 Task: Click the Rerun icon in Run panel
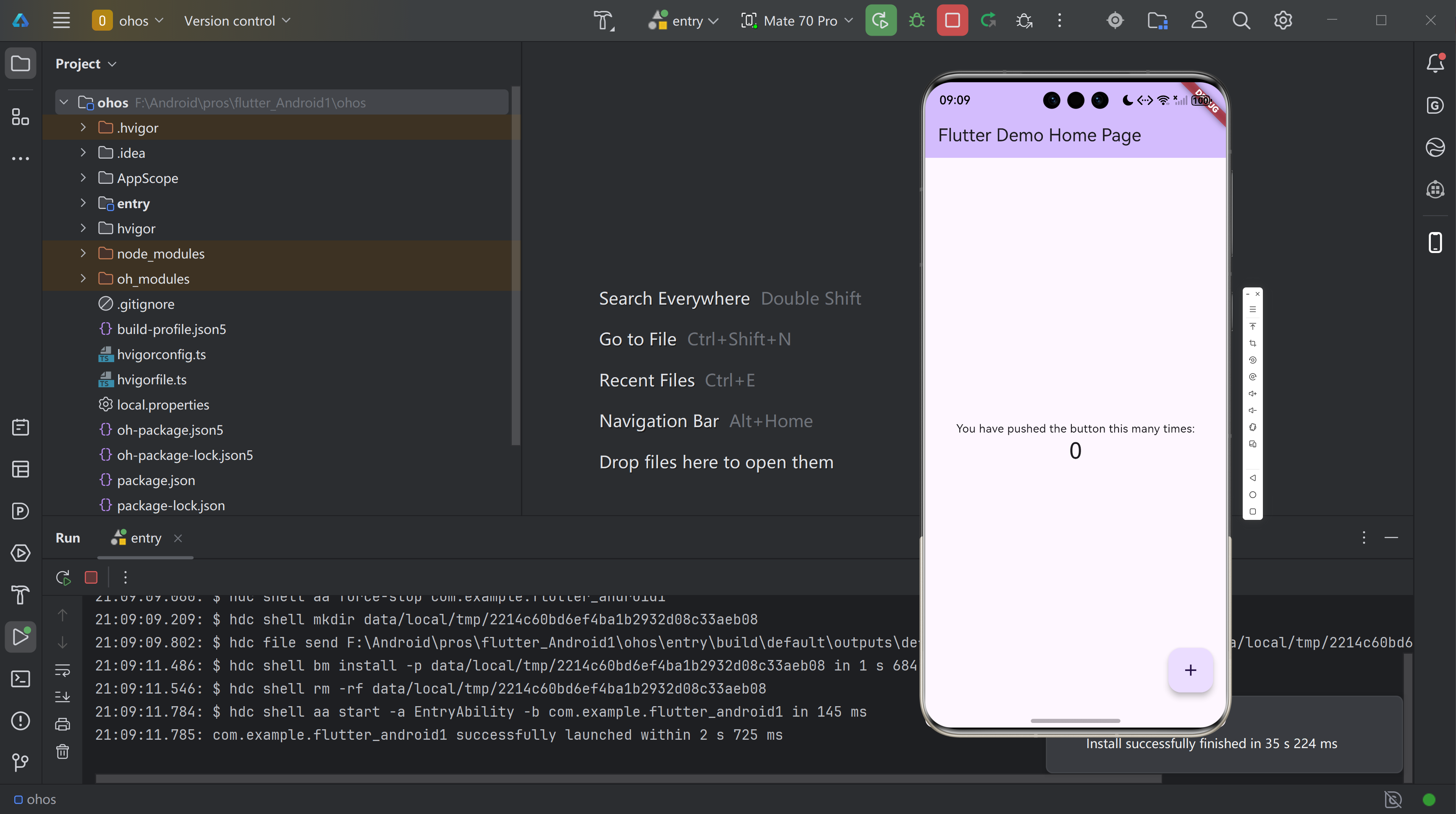click(x=63, y=577)
